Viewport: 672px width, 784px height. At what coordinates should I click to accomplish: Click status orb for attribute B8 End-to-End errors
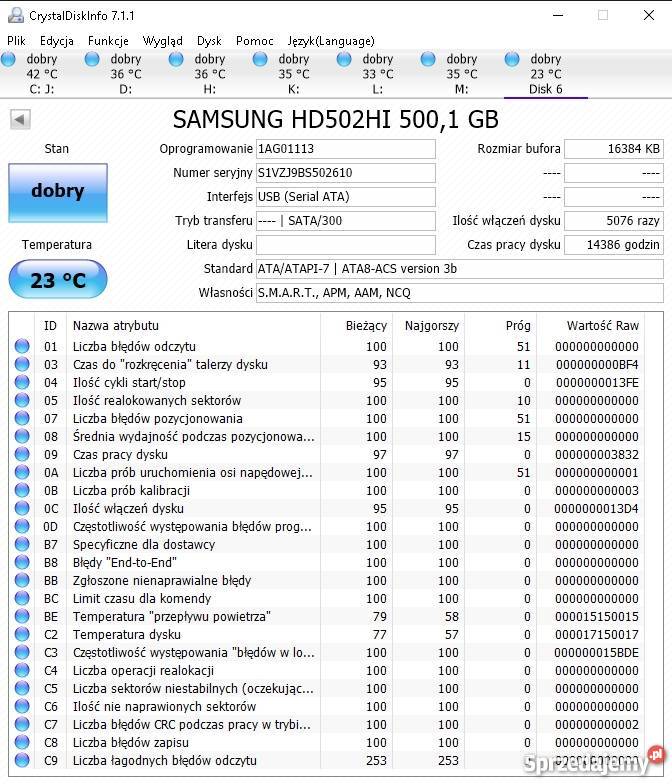[22, 562]
